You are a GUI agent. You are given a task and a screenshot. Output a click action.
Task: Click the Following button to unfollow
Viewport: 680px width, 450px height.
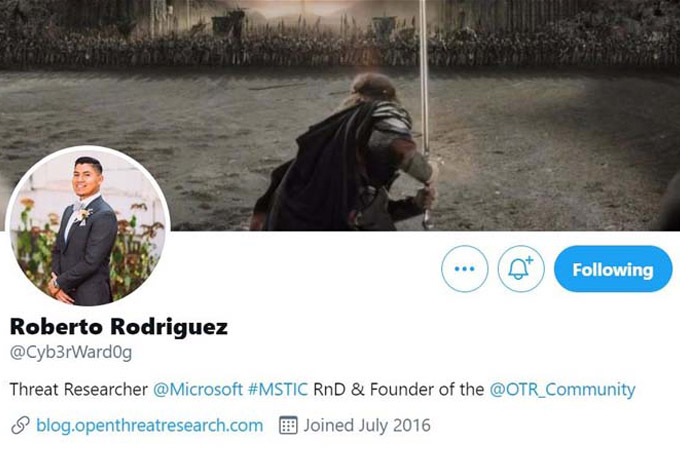613,269
